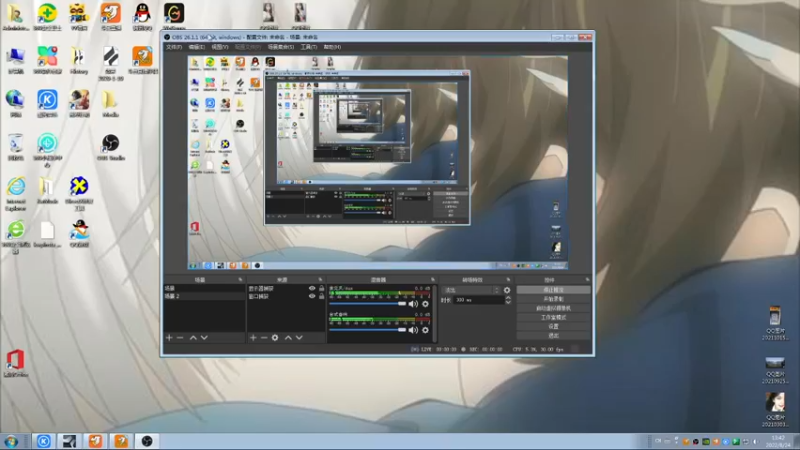
Task: Open the Kugou music desktop icon
Action: point(47,103)
